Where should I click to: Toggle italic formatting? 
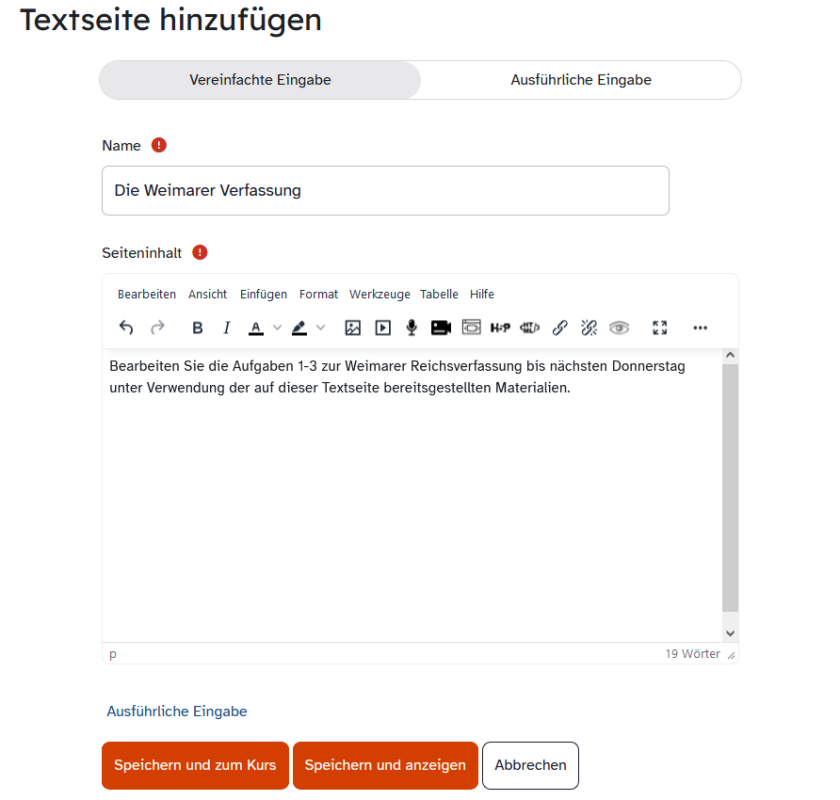click(225, 327)
